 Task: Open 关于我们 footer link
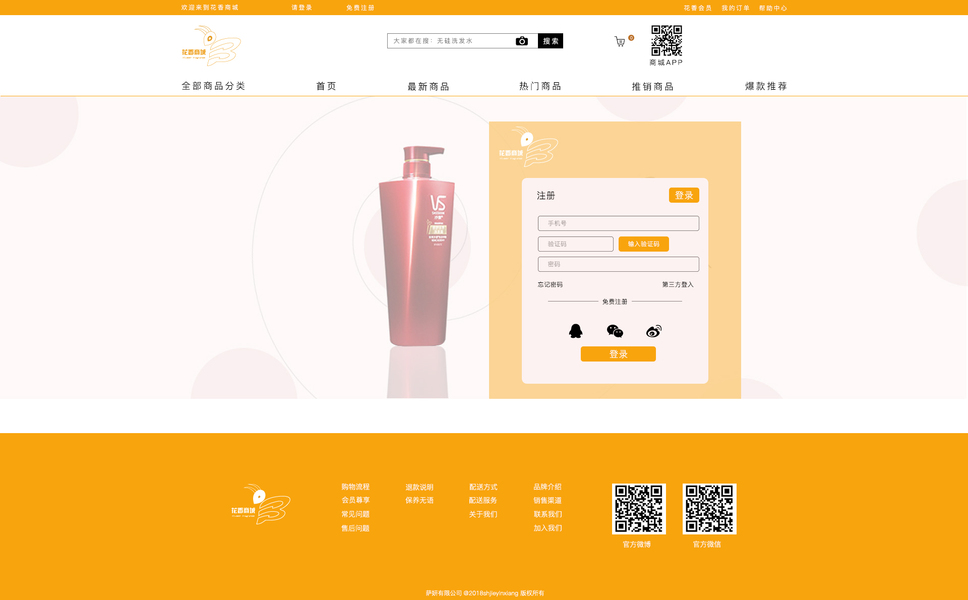coord(483,514)
